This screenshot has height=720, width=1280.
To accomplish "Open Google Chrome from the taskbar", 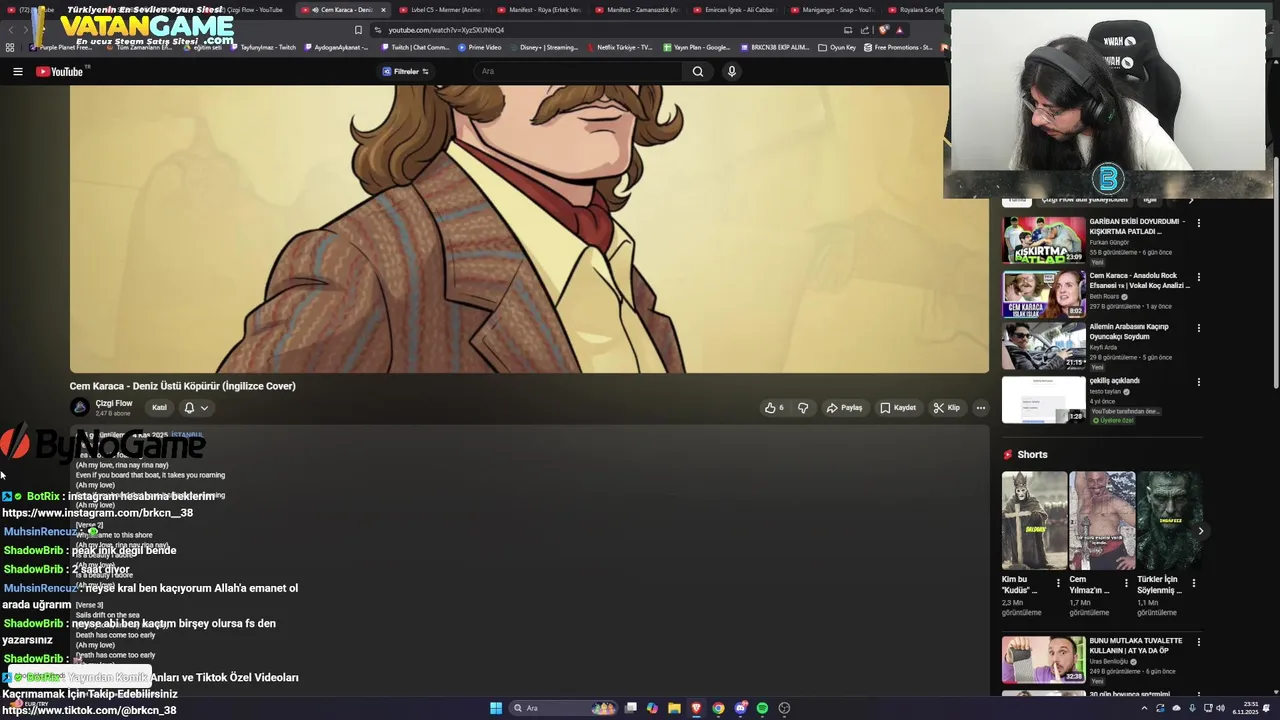I will 718,708.
